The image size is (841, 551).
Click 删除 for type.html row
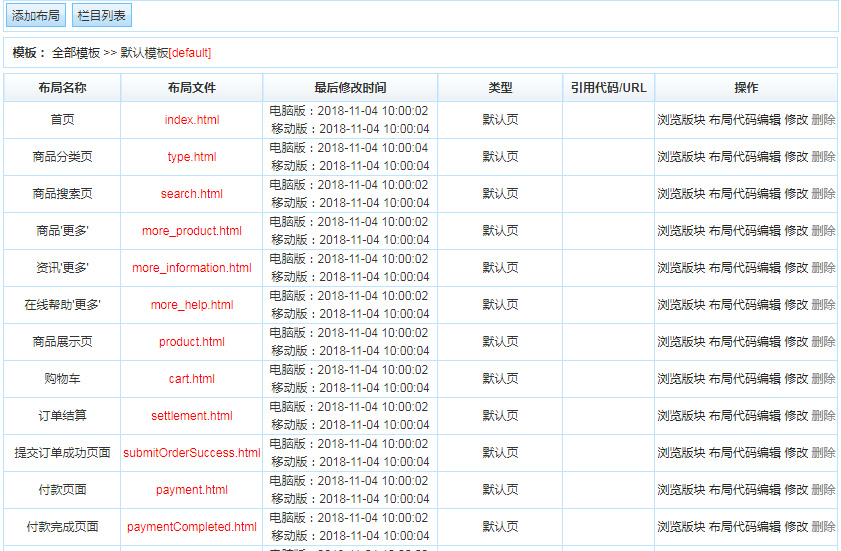coord(823,157)
